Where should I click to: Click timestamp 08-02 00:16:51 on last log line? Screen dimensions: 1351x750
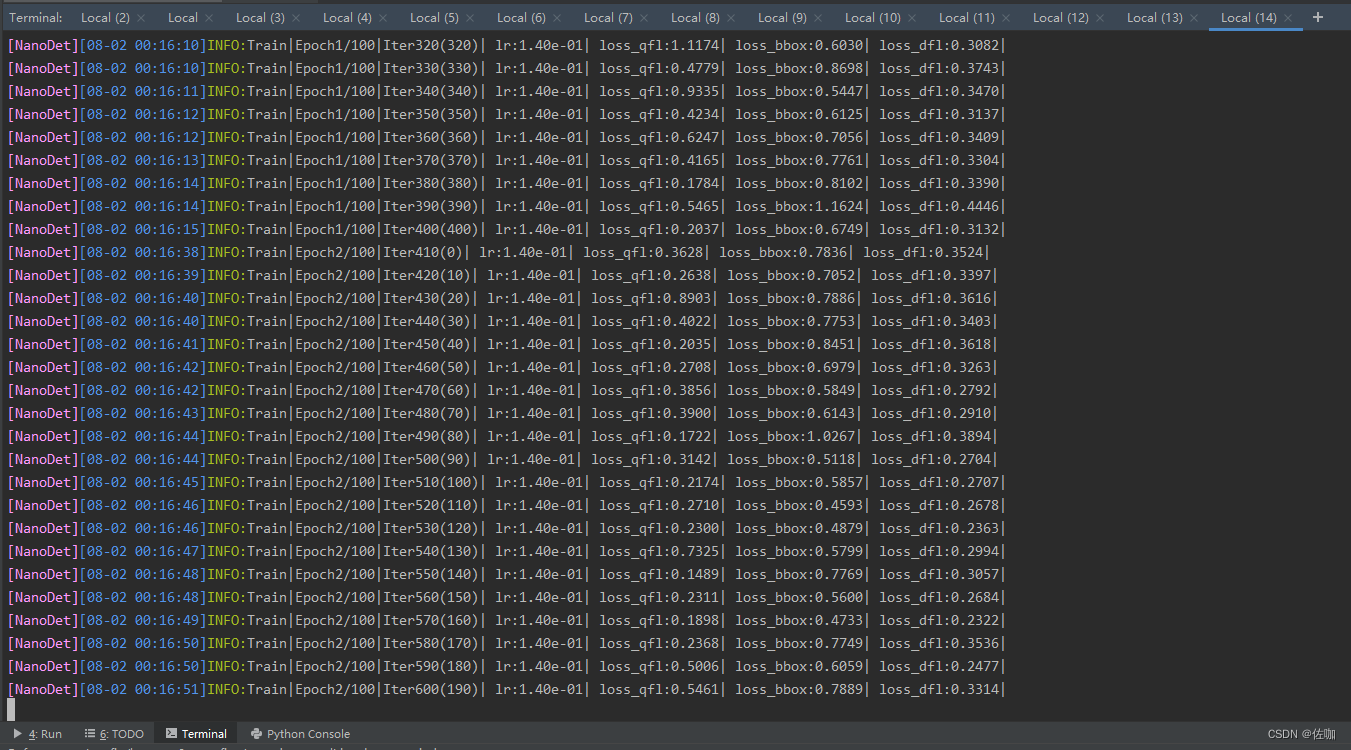143,689
